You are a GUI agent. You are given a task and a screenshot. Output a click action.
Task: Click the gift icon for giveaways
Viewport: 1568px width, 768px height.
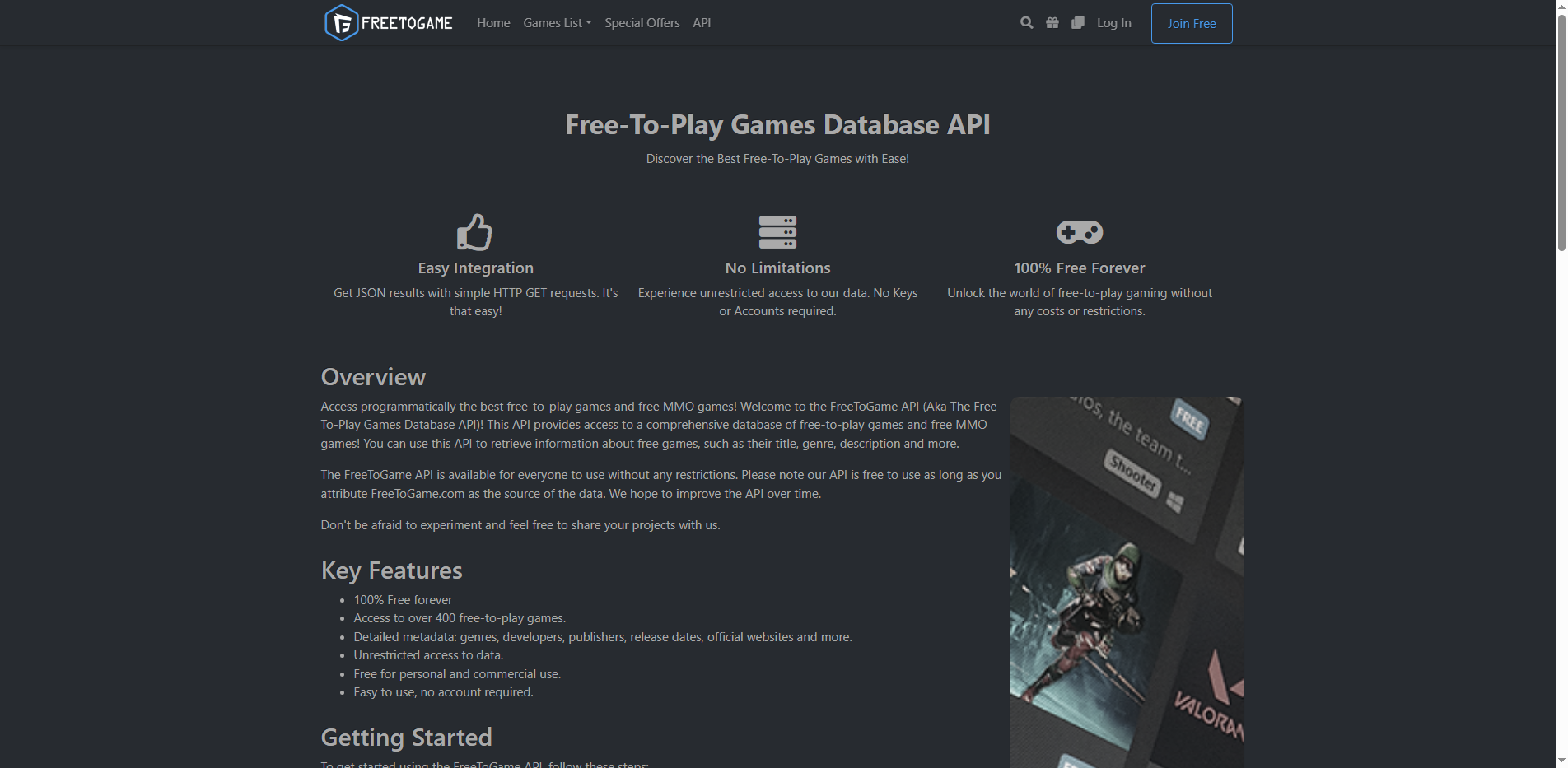pyautogui.click(x=1052, y=22)
